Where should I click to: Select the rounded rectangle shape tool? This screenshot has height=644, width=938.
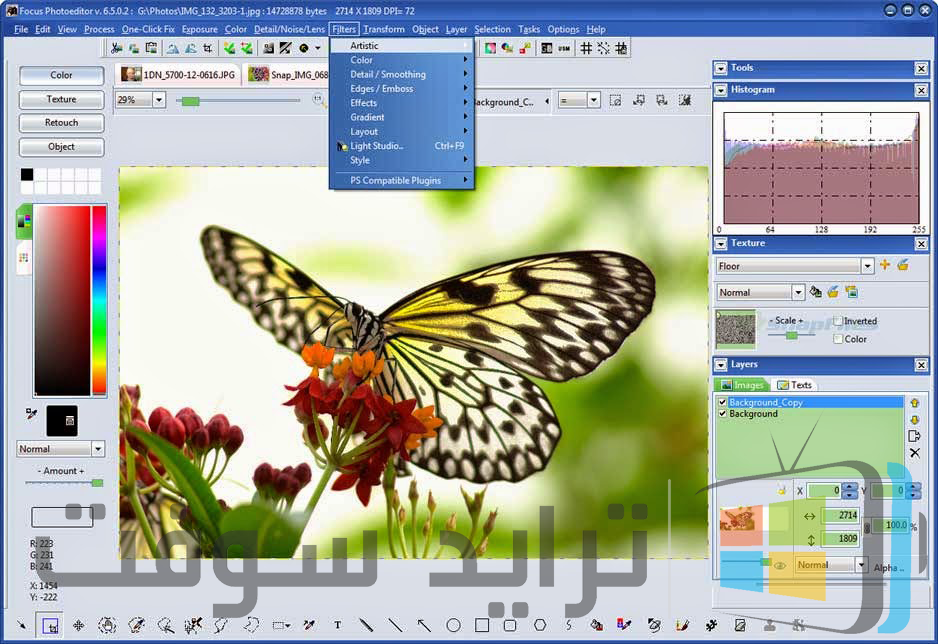pos(510,625)
